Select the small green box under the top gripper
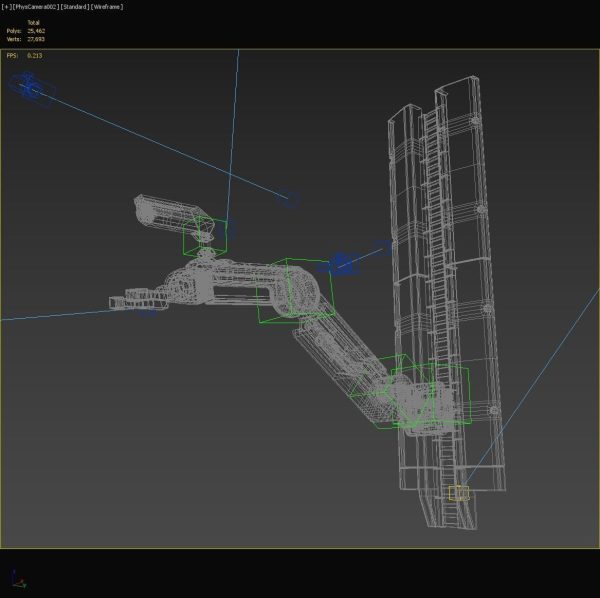 pyautogui.click(x=205, y=236)
